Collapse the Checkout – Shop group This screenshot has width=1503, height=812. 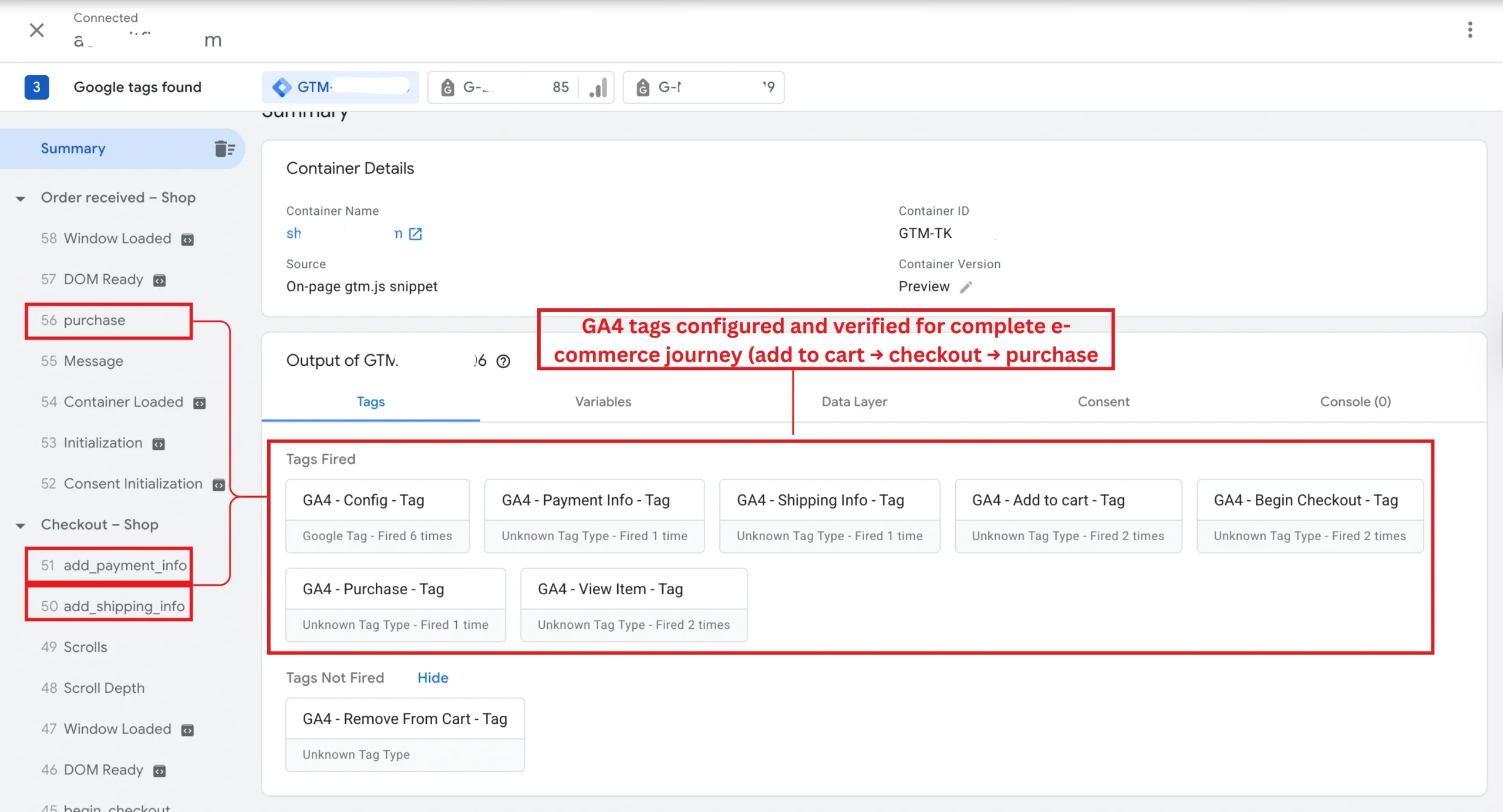(21, 525)
